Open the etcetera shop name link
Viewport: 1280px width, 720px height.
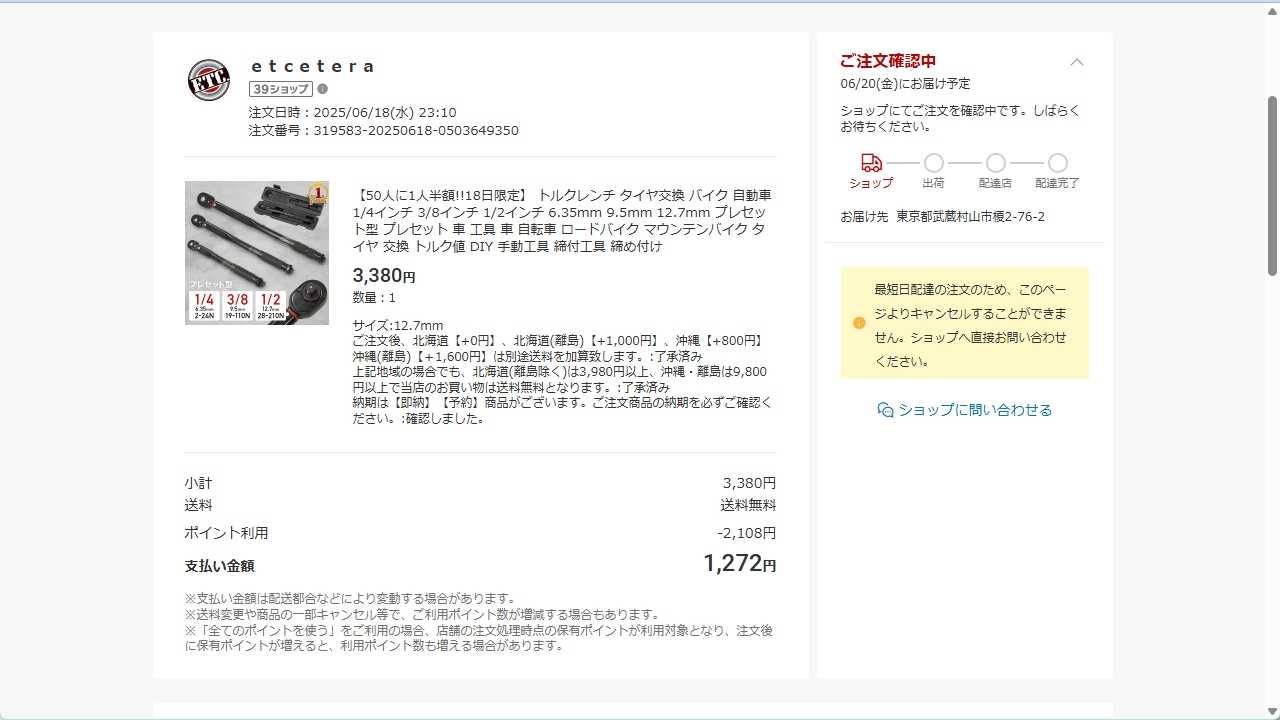click(x=312, y=66)
